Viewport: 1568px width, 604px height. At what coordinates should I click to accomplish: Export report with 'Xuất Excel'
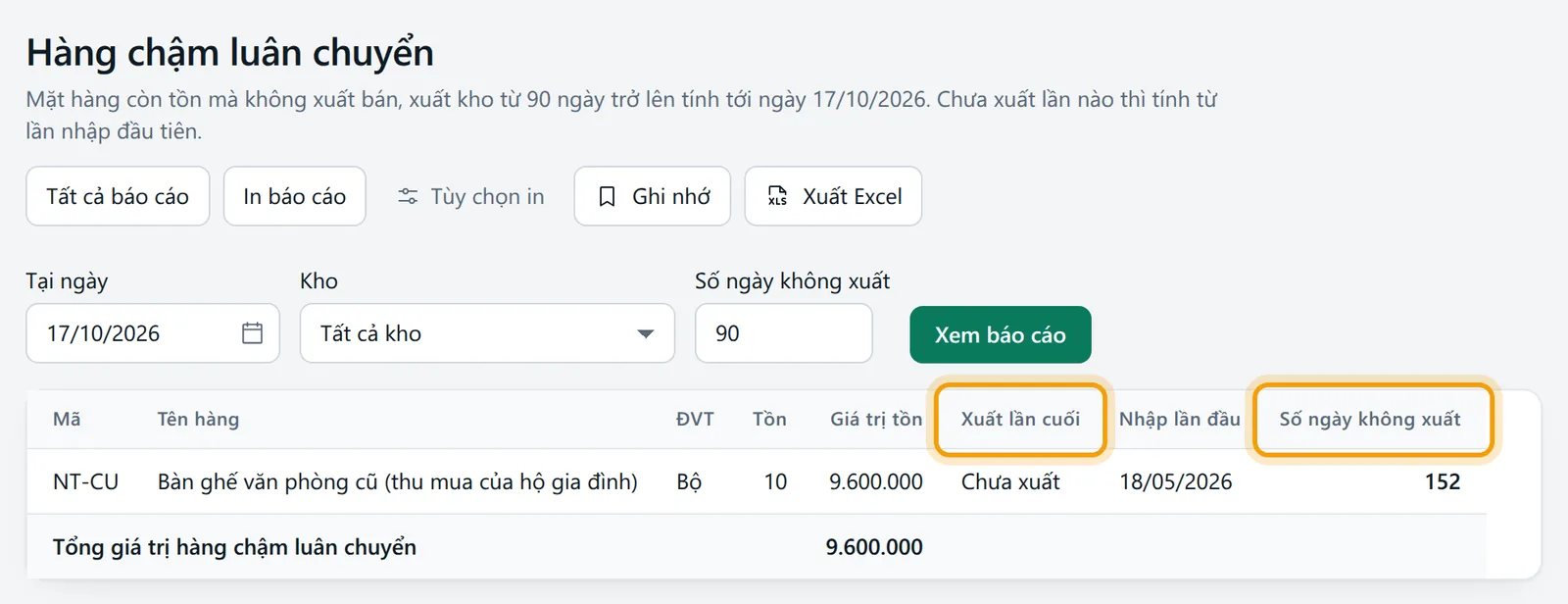point(833,196)
